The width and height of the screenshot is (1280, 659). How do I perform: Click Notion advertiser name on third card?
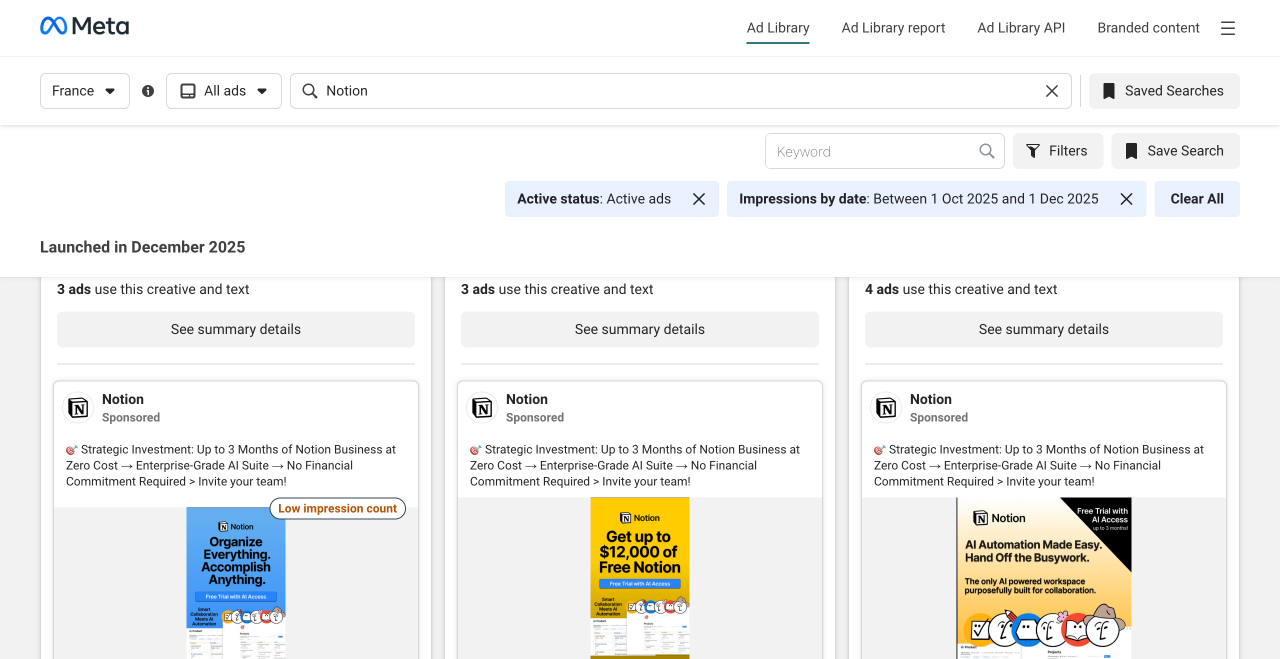(x=931, y=399)
